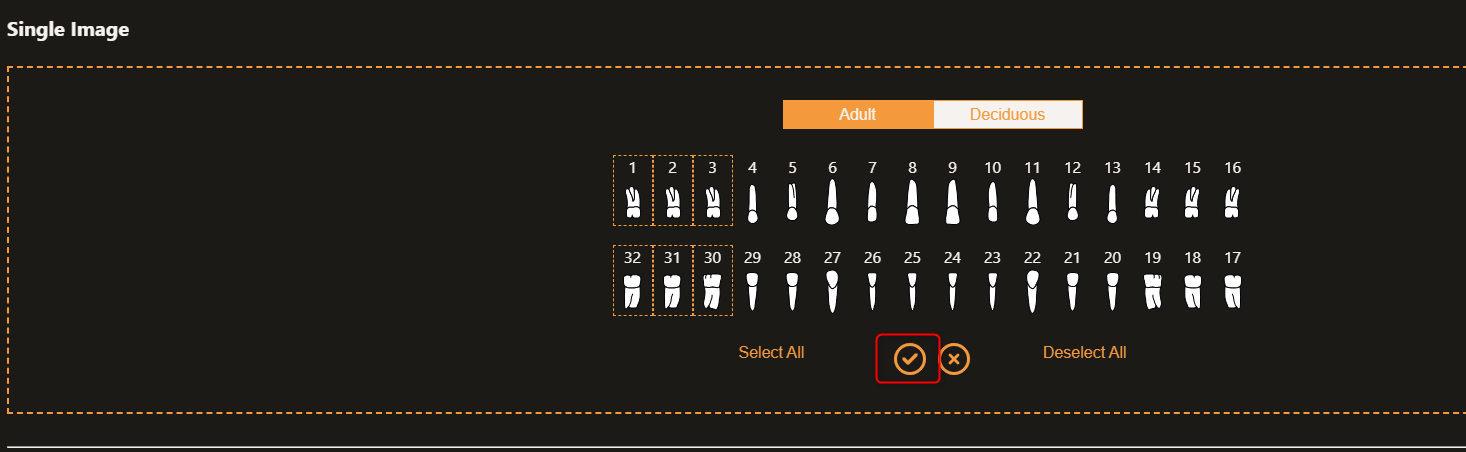Choose tooth 11 upper canine icon
The height and width of the screenshot is (452, 1466).
coord(1032,201)
